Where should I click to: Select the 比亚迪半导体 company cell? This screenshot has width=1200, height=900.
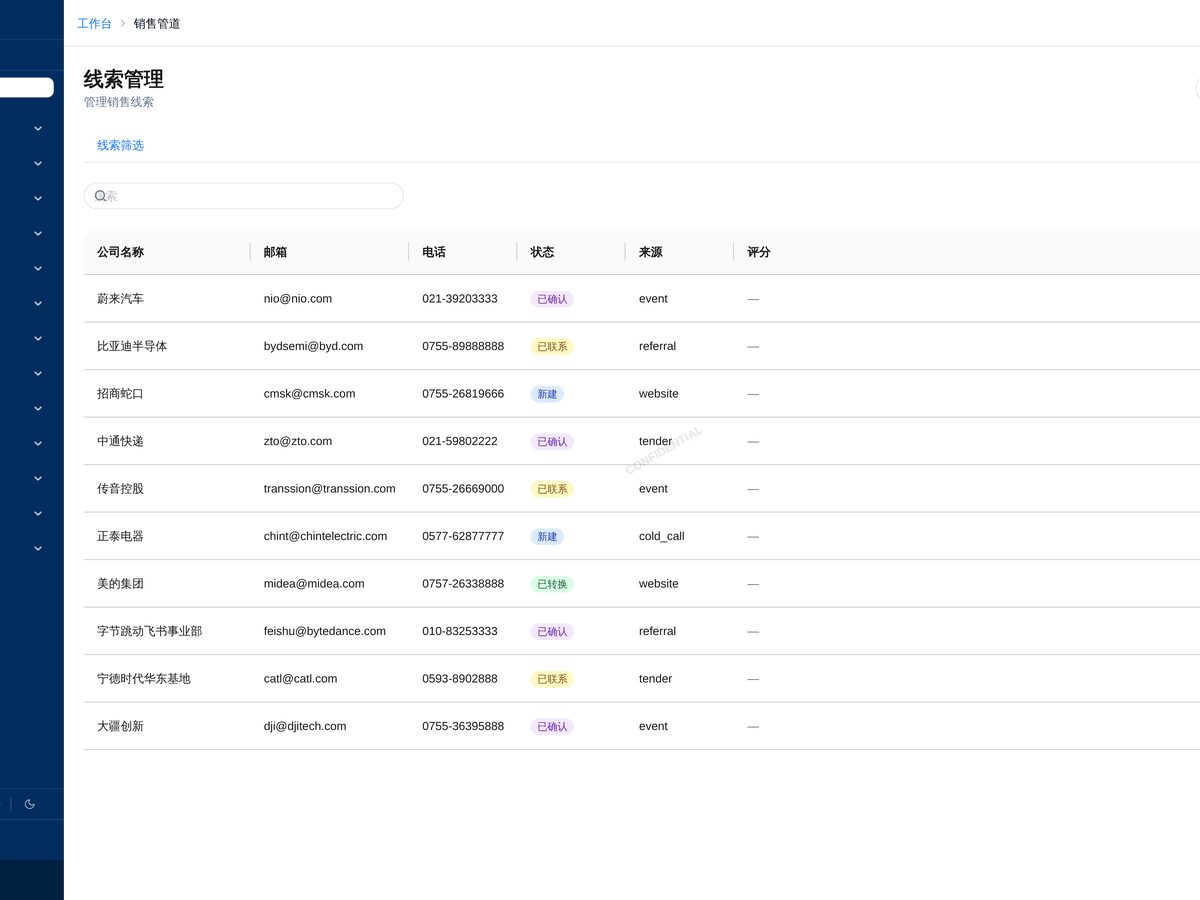pos(132,346)
